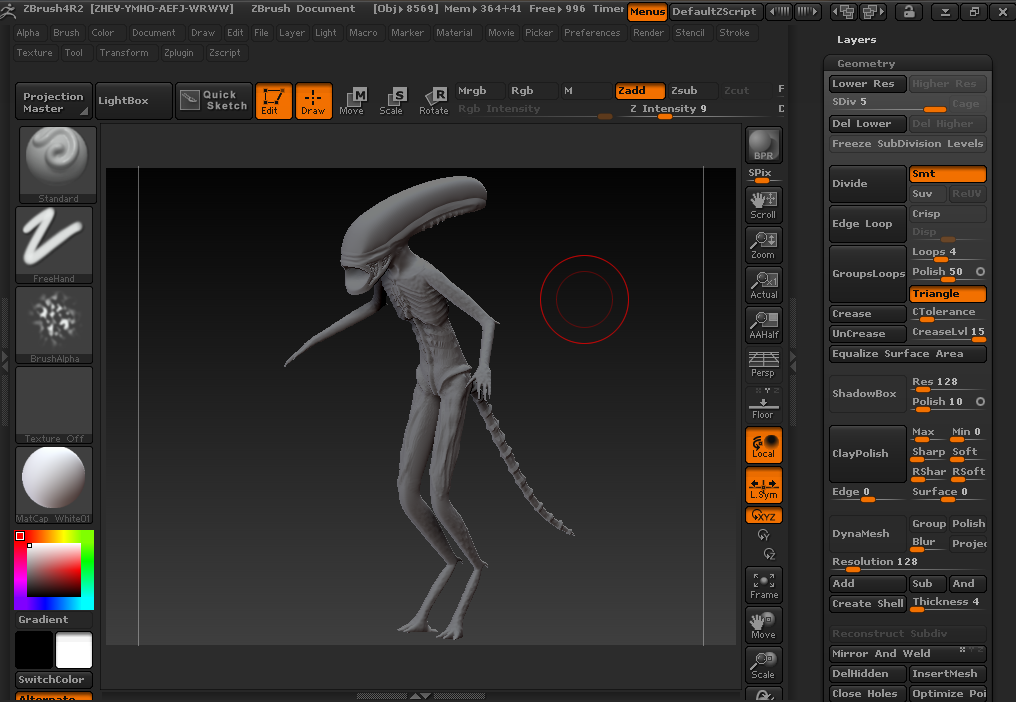Select the Zoom canvas tool

click(x=763, y=245)
